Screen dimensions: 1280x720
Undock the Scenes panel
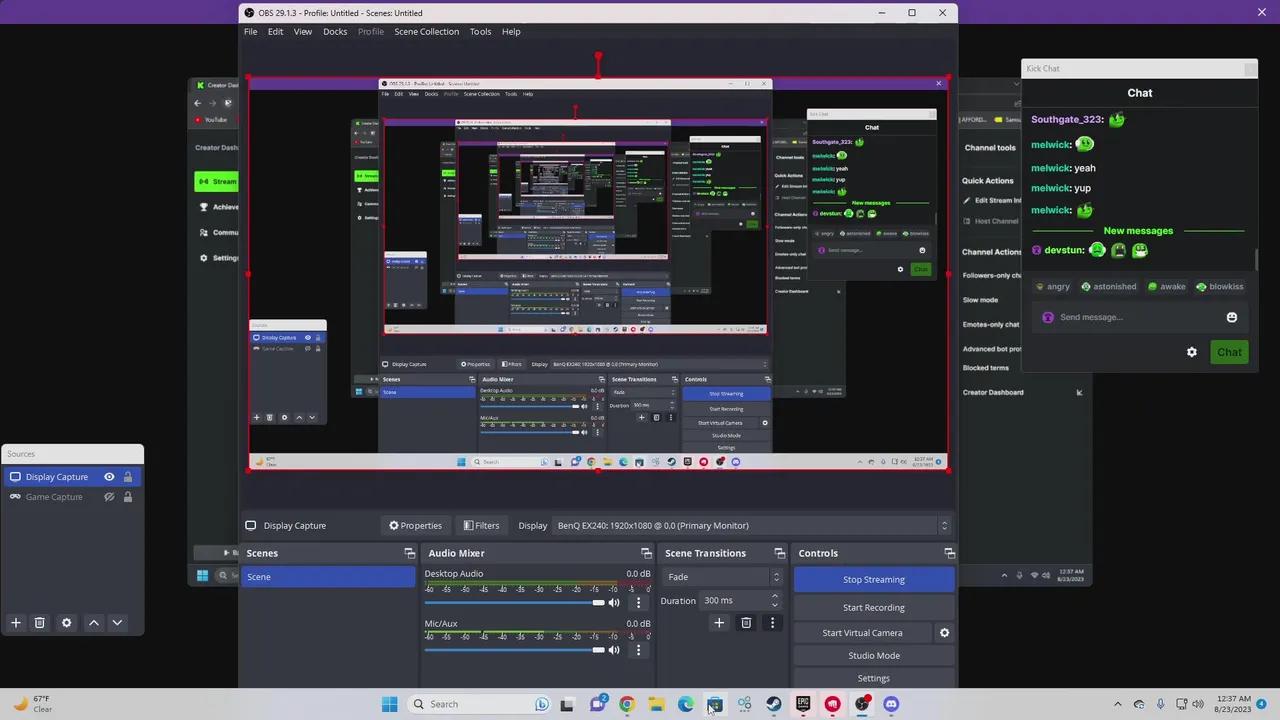pos(409,553)
